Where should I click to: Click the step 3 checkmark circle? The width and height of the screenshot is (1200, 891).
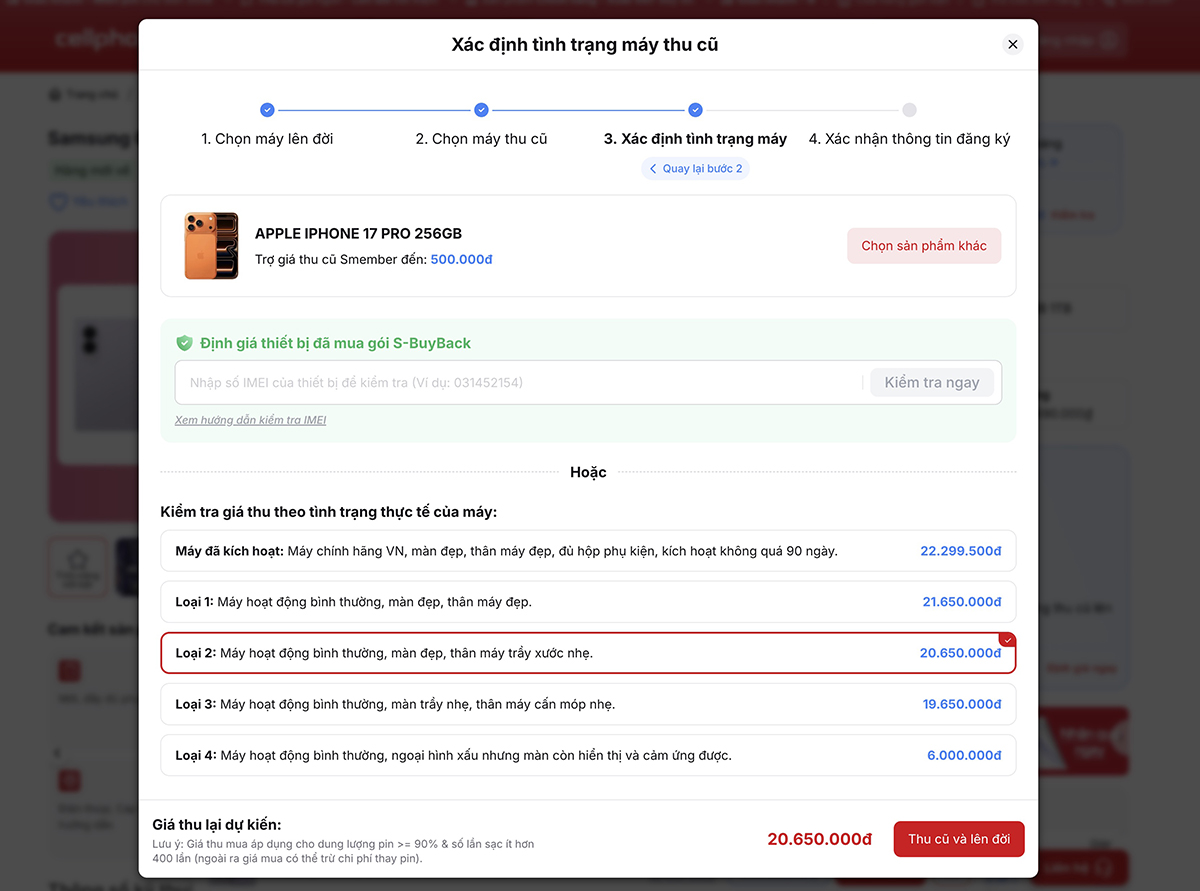coord(695,110)
